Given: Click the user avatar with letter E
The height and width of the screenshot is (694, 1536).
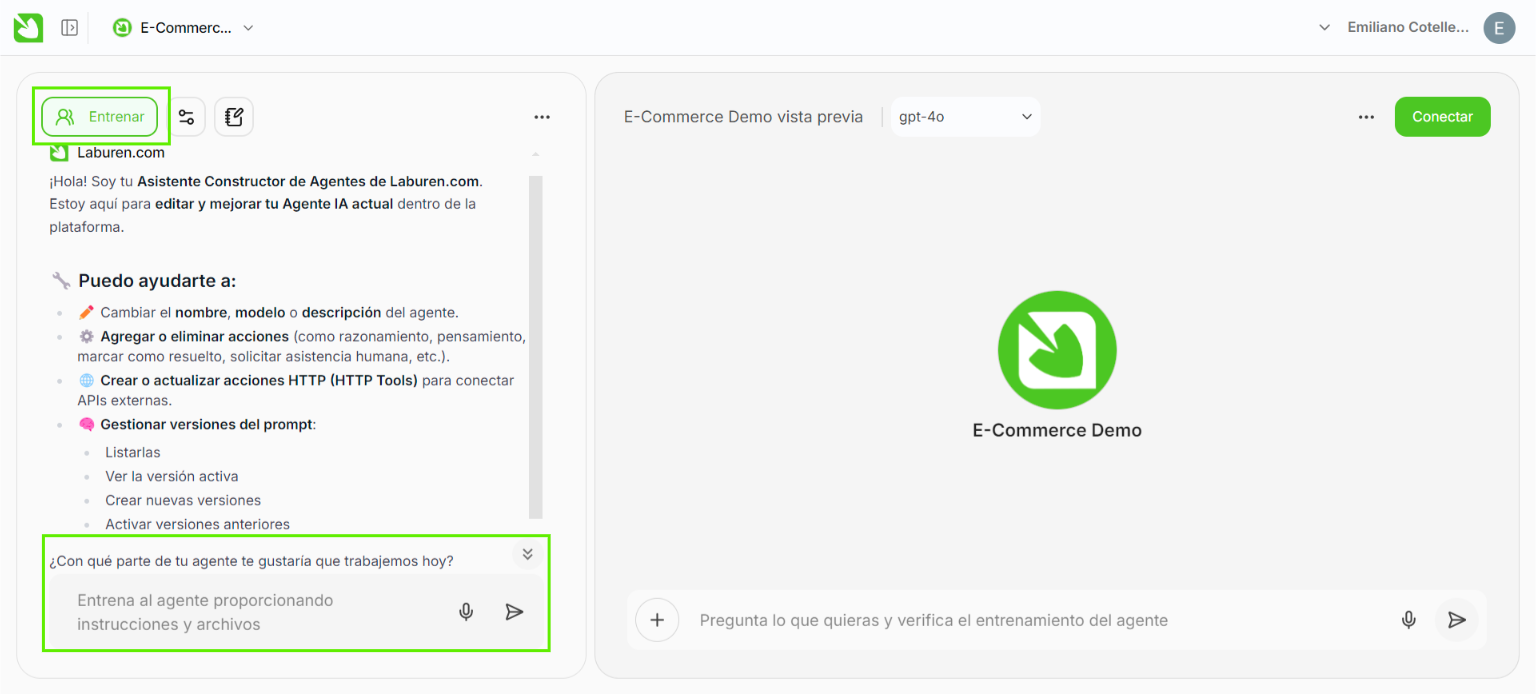Looking at the screenshot, I should [x=1498, y=28].
